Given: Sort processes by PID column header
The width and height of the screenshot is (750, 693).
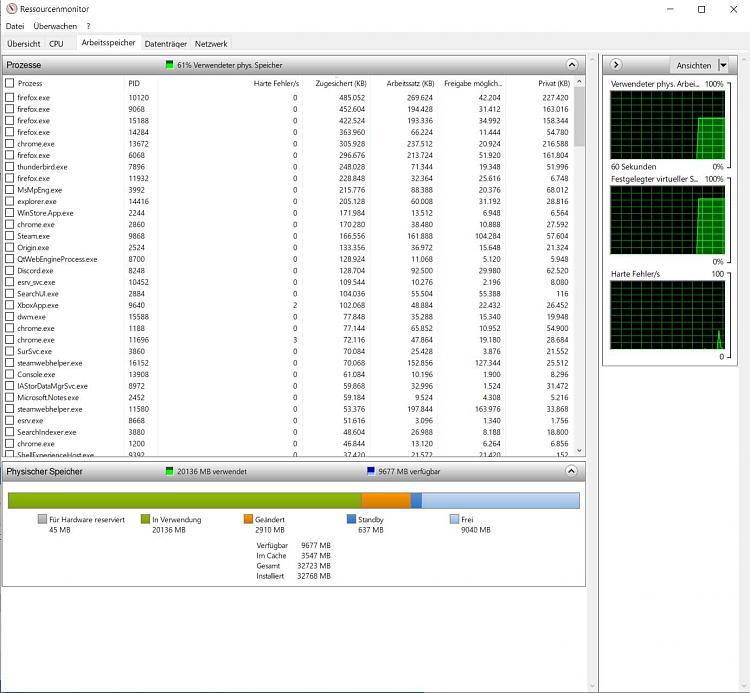Looking at the screenshot, I should [x=135, y=83].
